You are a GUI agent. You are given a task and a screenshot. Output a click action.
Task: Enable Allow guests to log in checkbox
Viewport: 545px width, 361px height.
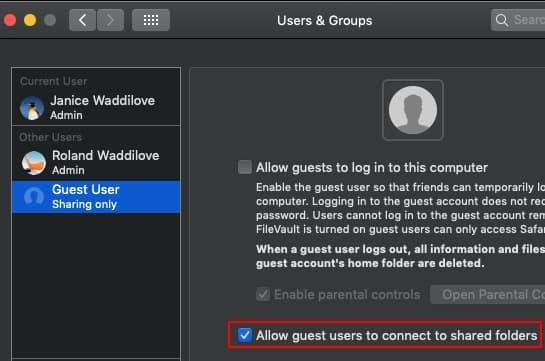pyautogui.click(x=245, y=167)
